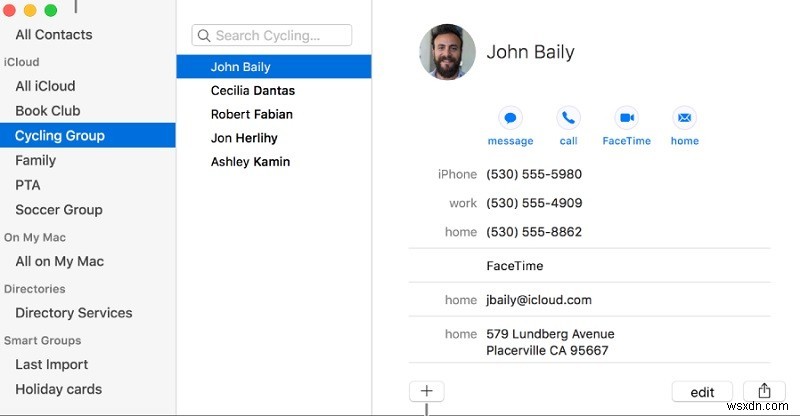
Task: Click the green zoom window button
Action: [51, 10]
